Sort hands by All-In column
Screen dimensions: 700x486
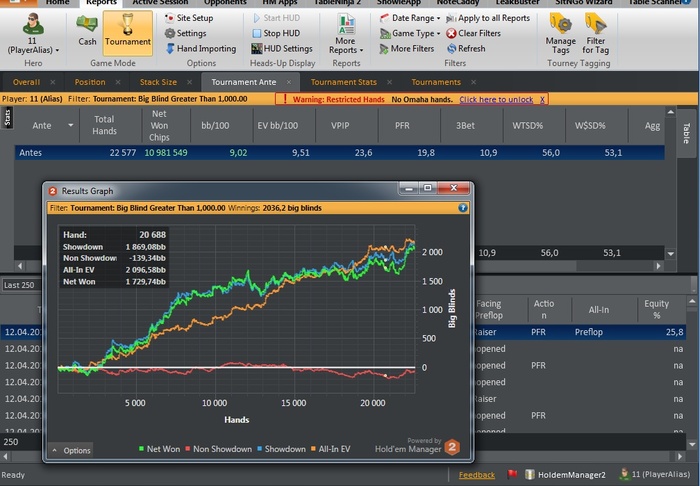599,309
